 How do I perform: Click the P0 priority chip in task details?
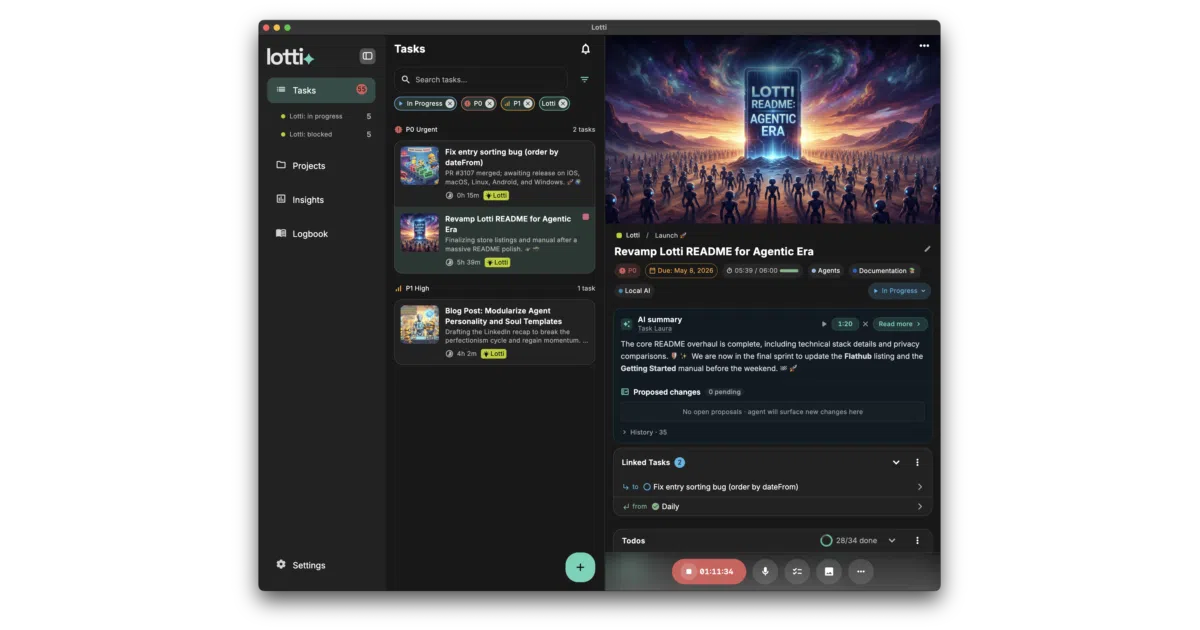coord(627,271)
